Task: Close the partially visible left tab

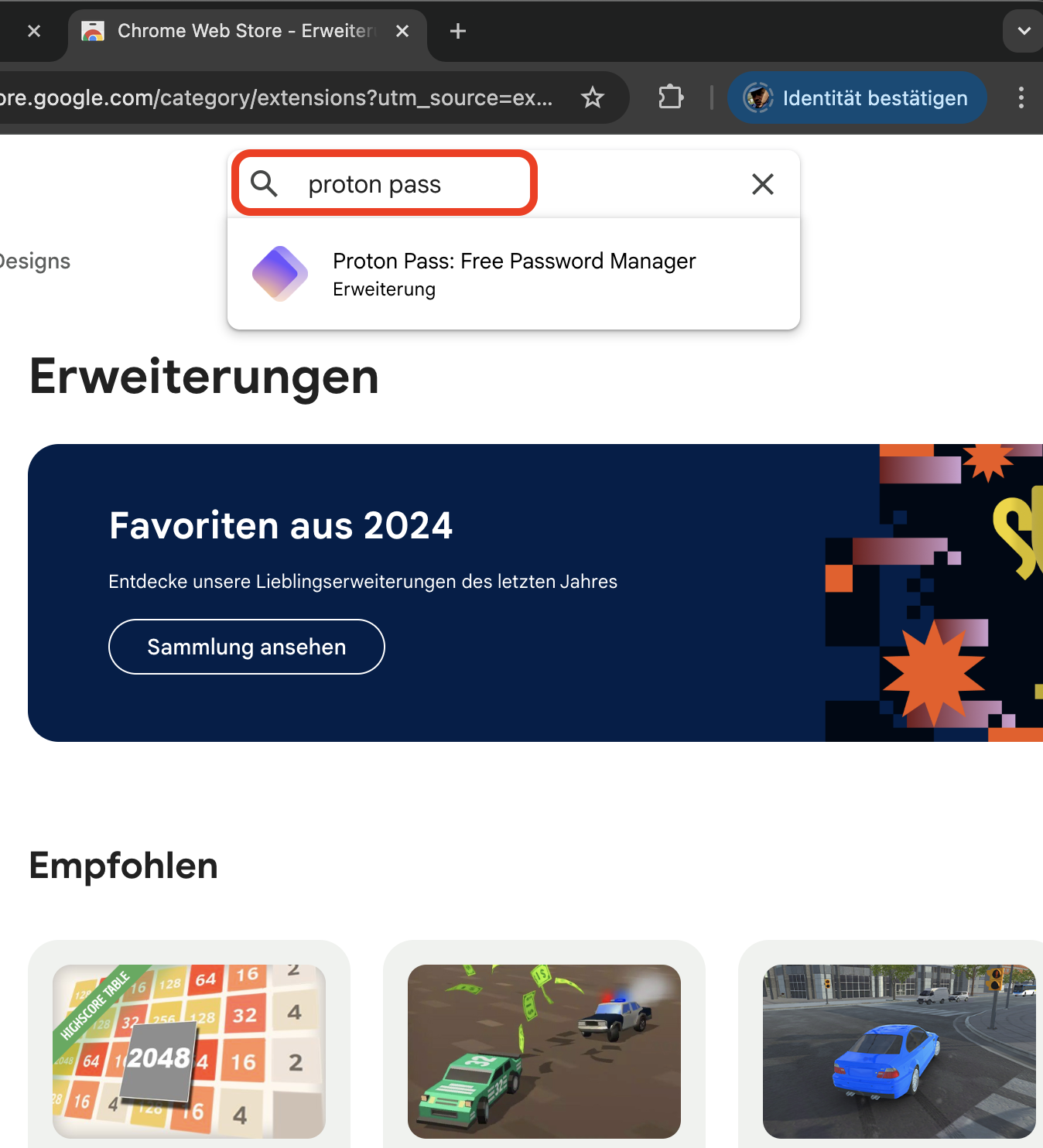Action: click(34, 31)
